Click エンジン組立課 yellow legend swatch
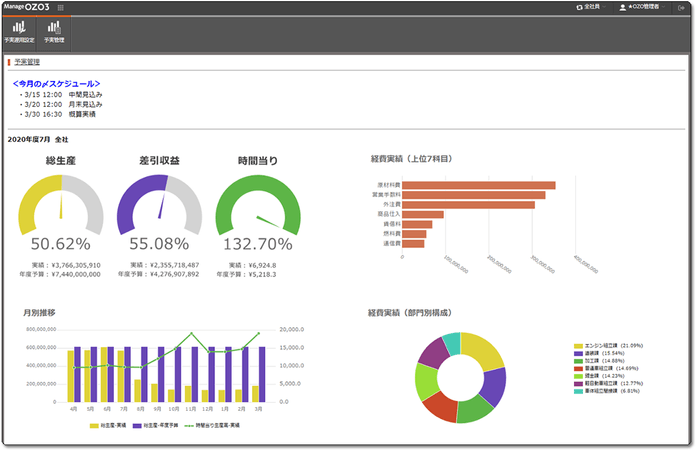Viewport: 700px width, 451px height. pyautogui.click(x=577, y=345)
